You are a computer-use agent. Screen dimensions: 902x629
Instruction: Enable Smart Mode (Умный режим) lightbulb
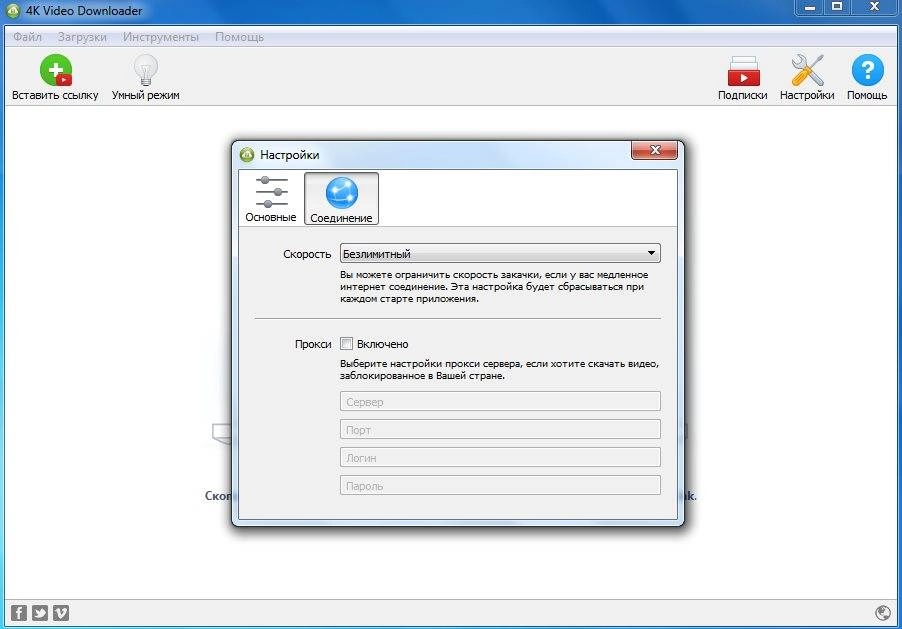146,70
